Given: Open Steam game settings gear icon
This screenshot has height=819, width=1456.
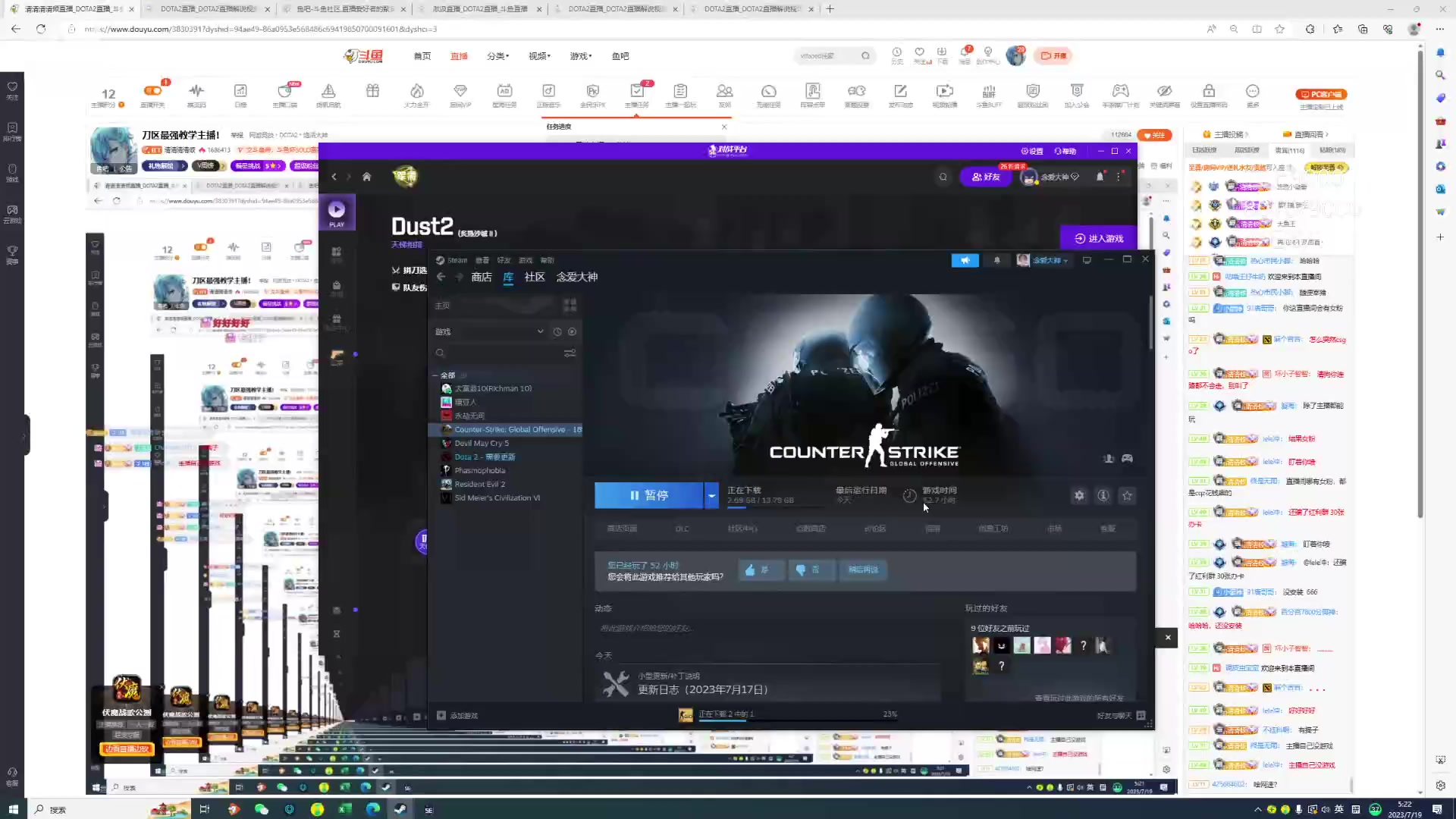Looking at the screenshot, I should pos(1079,496).
